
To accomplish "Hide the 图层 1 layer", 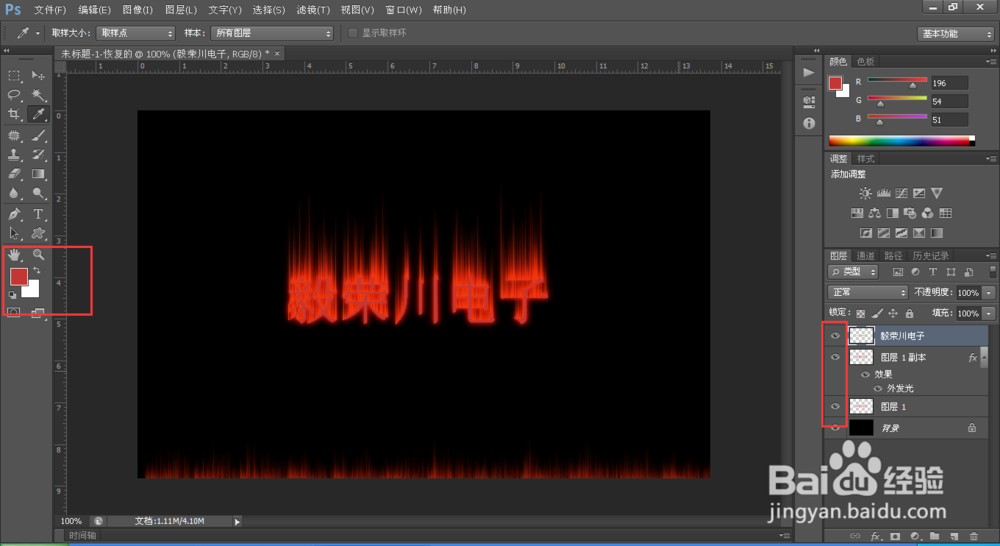I will (x=835, y=406).
